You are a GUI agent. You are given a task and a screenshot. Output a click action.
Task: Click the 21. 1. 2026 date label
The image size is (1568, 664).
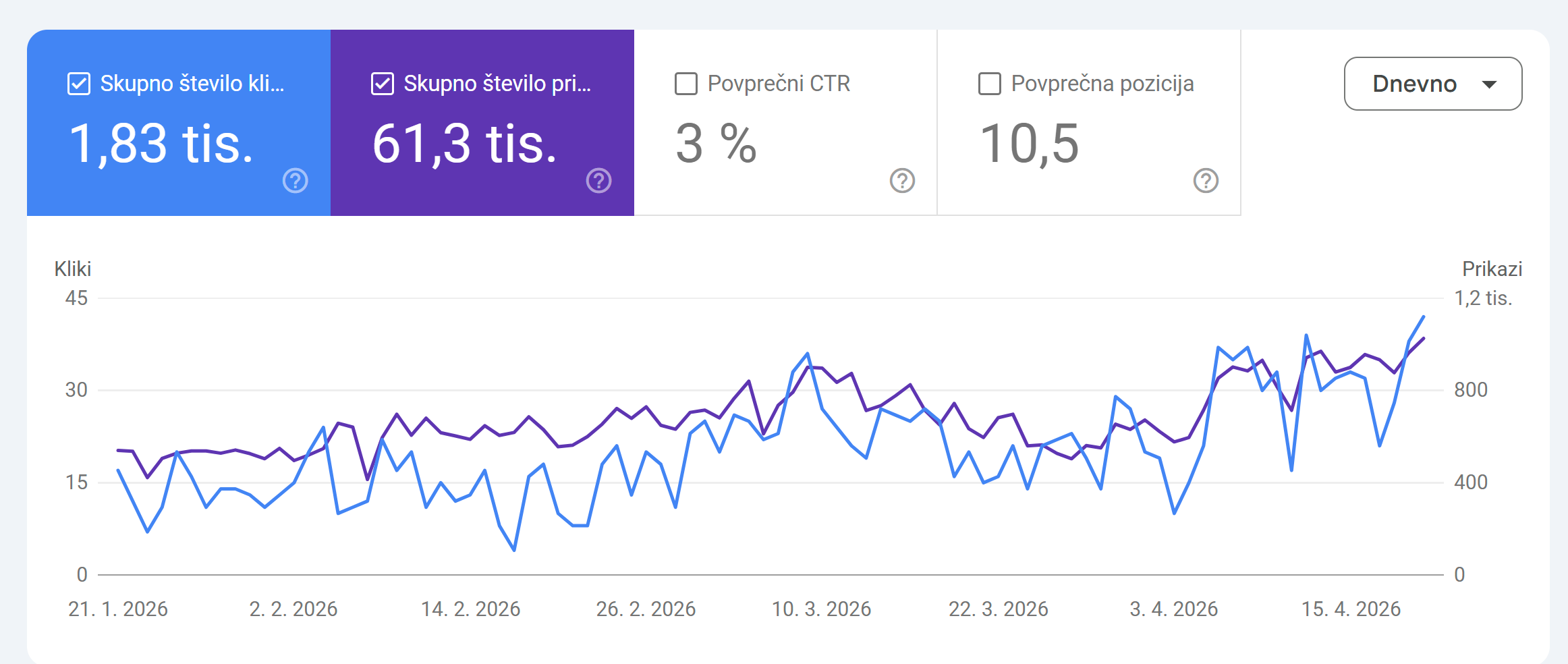click(118, 609)
